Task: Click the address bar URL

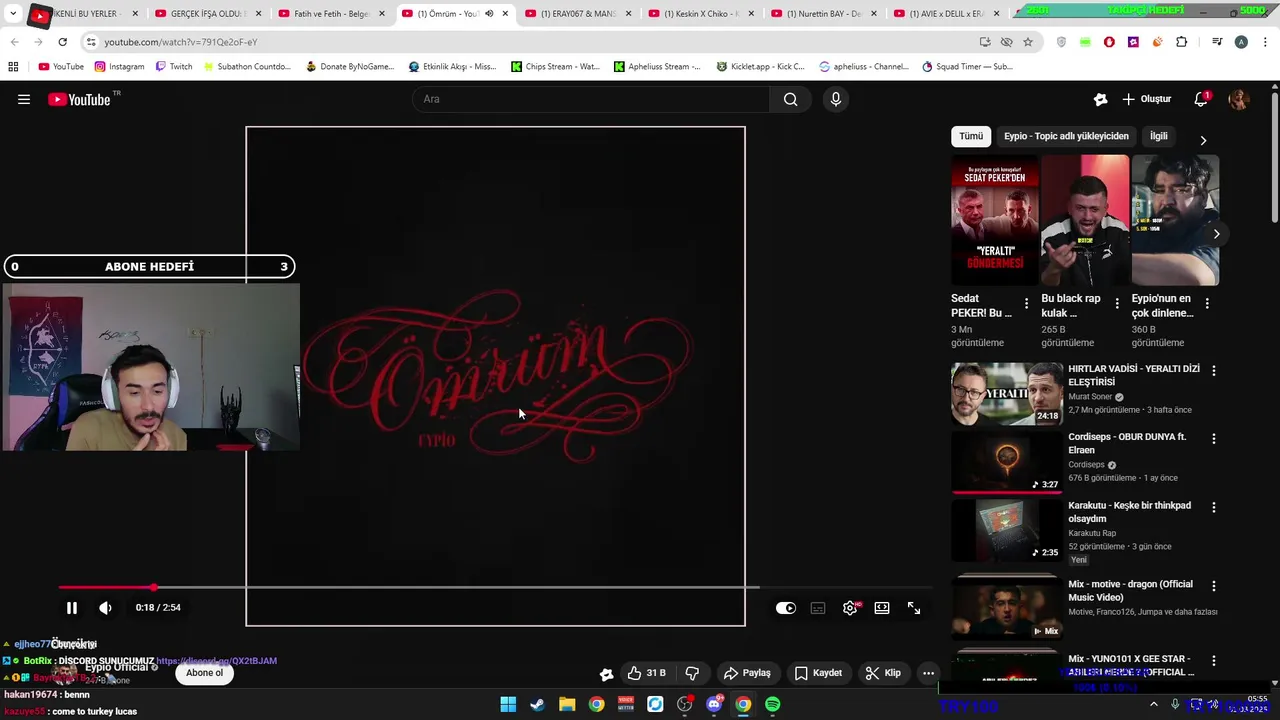Action: click(181, 42)
